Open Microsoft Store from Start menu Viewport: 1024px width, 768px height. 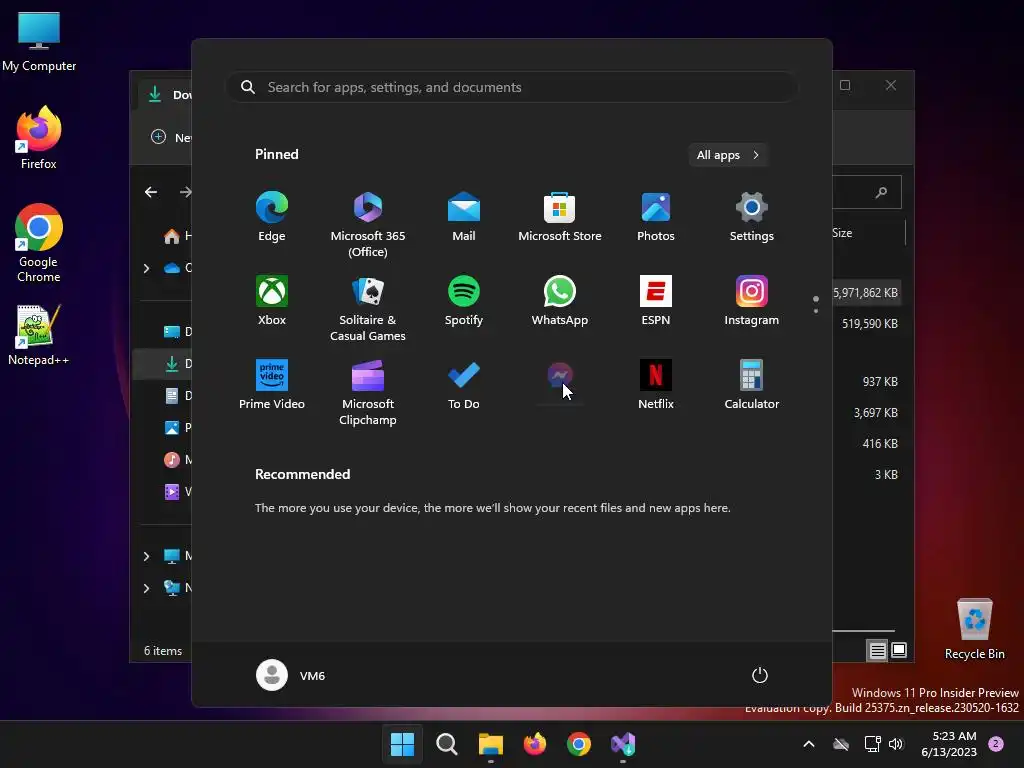560,217
